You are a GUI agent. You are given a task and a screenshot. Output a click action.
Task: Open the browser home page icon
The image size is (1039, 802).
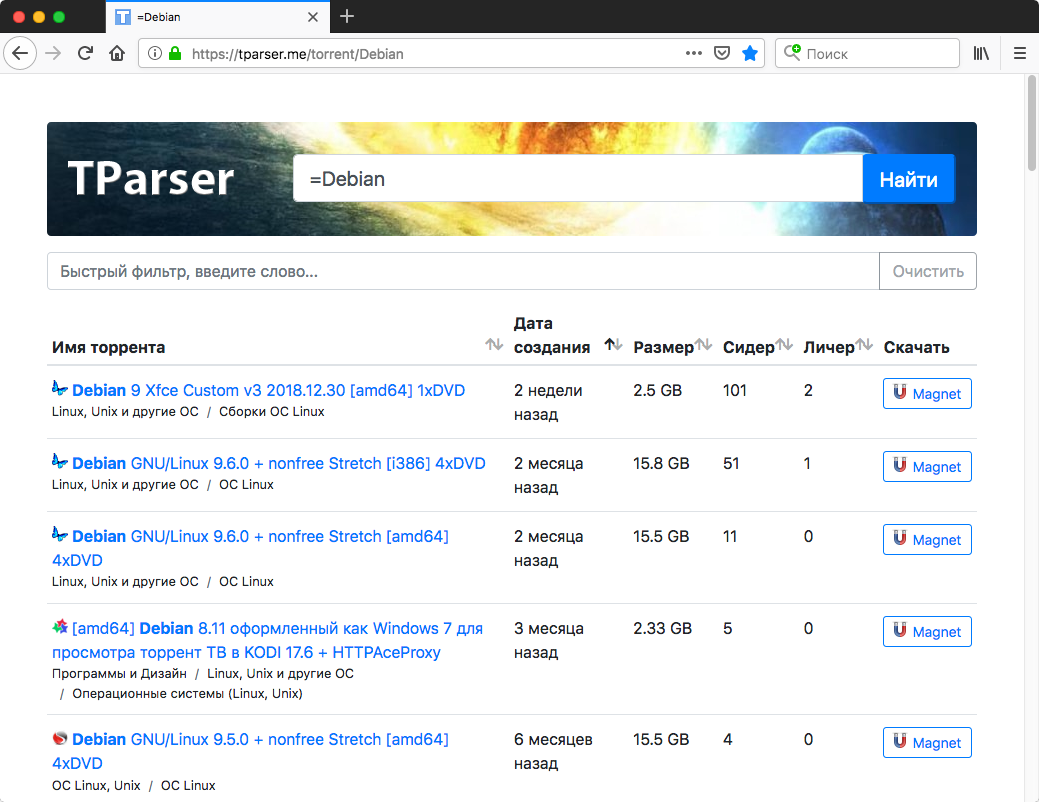click(x=117, y=53)
